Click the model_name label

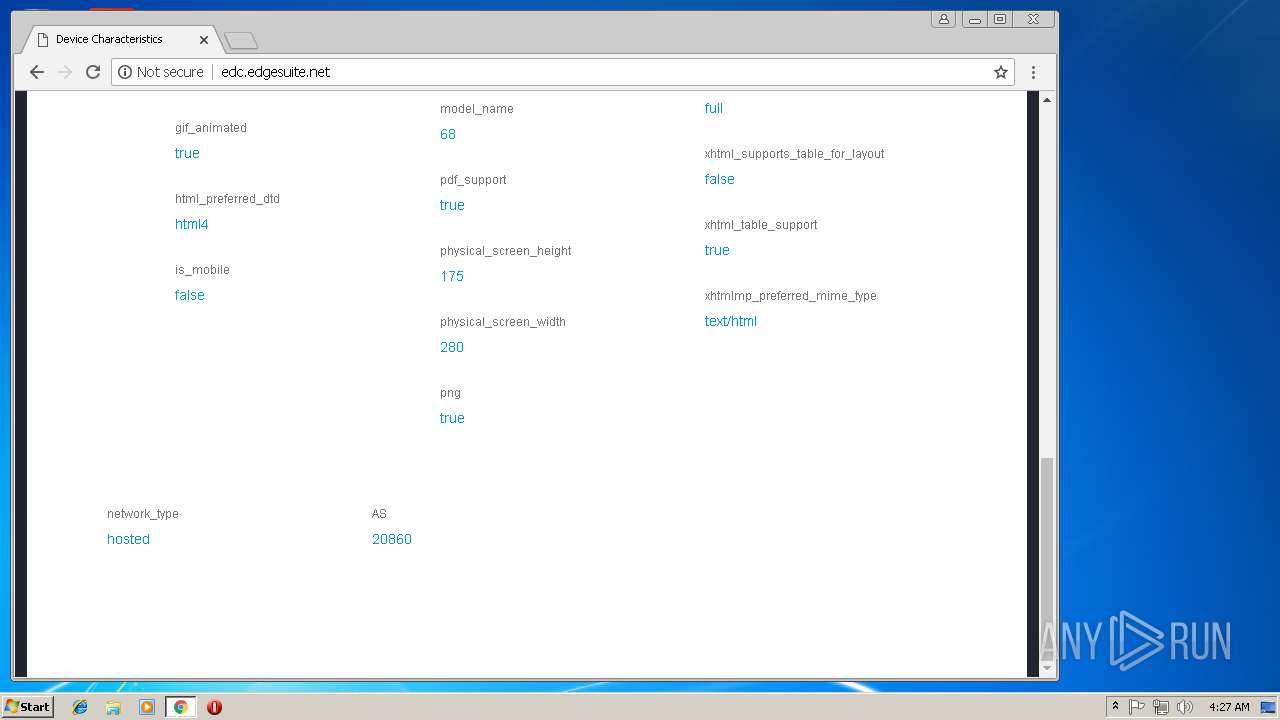tap(477, 109)
